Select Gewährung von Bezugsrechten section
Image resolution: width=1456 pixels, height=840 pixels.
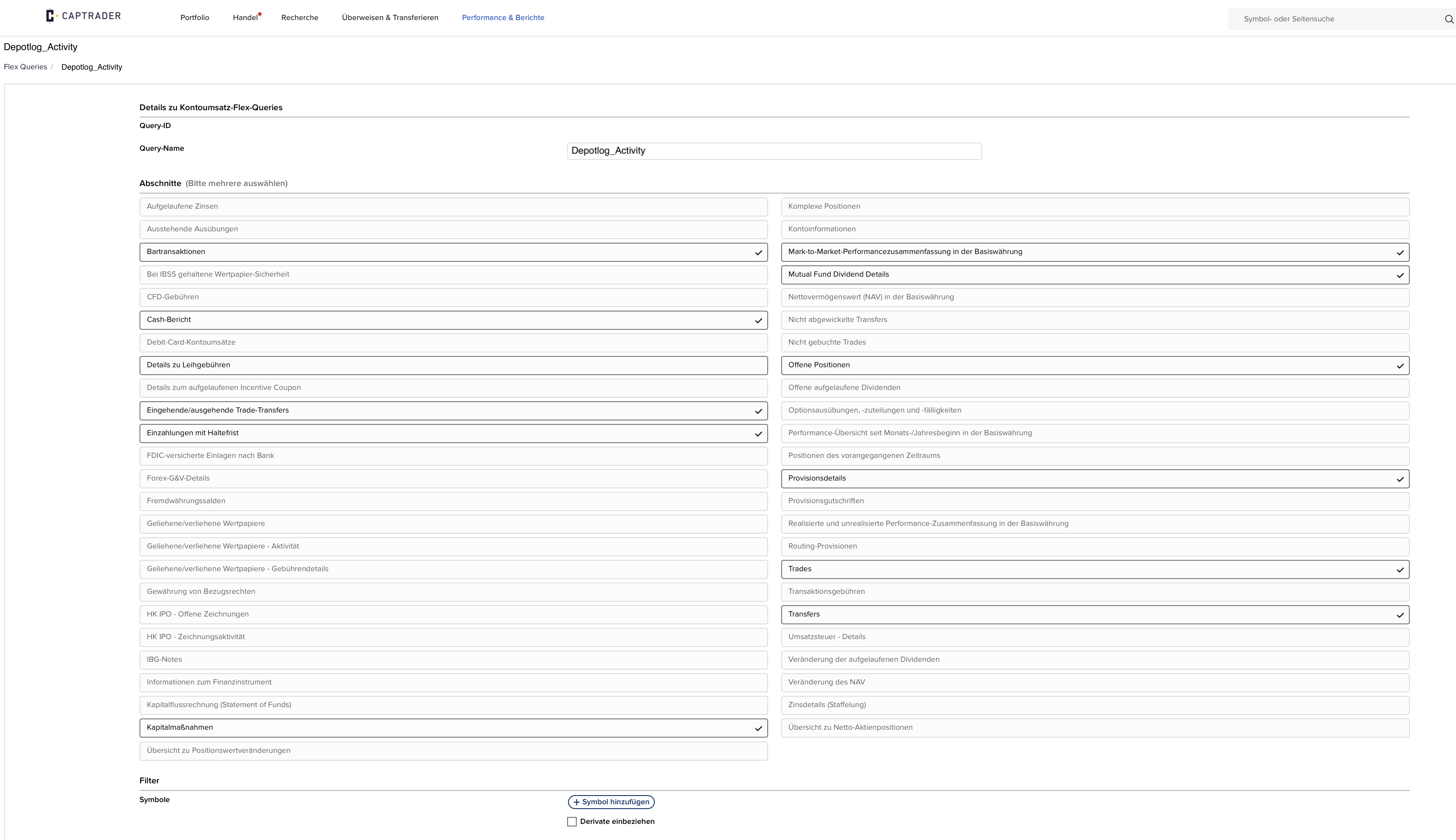[453, 592]
